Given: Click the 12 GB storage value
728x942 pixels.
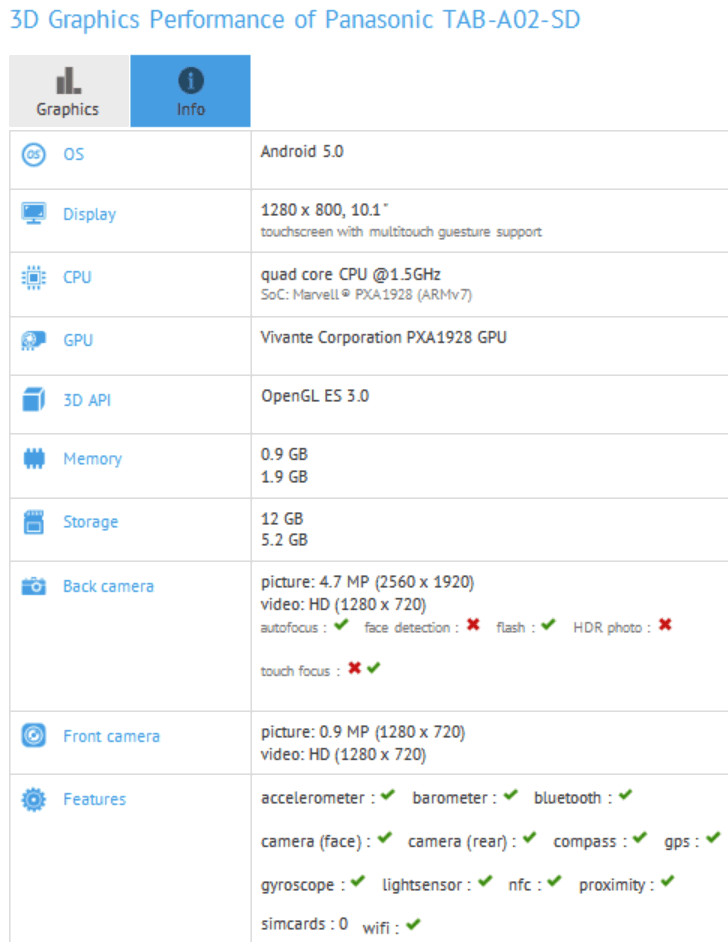Looking at the screenshot, I should (x=282, y=518).
